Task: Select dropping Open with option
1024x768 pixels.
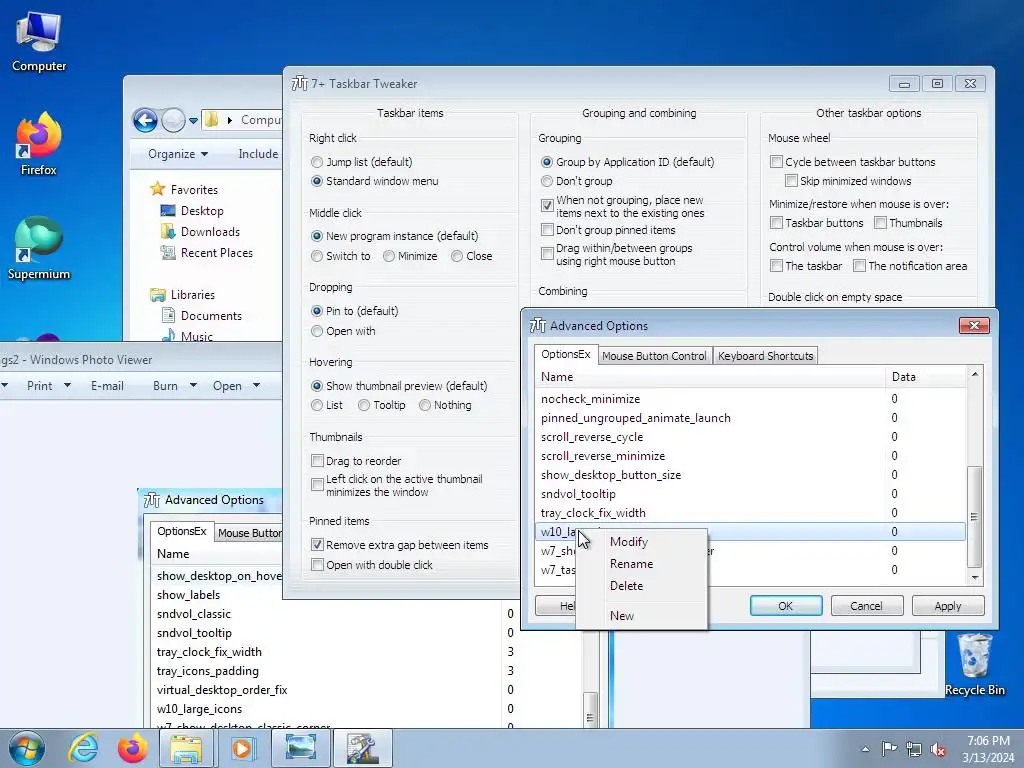Action: (317, 331)
